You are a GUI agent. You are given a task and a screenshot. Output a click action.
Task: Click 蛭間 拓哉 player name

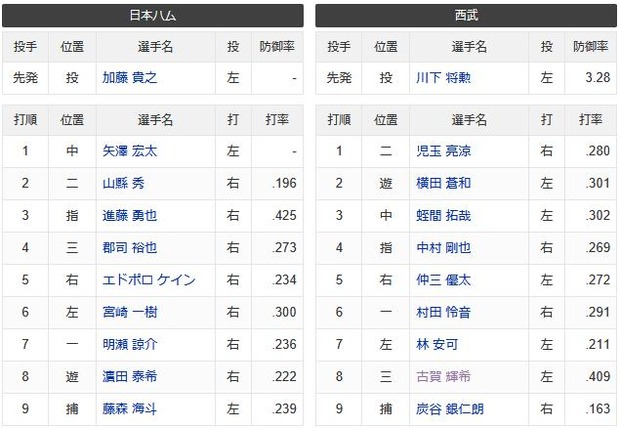[443, 216]
